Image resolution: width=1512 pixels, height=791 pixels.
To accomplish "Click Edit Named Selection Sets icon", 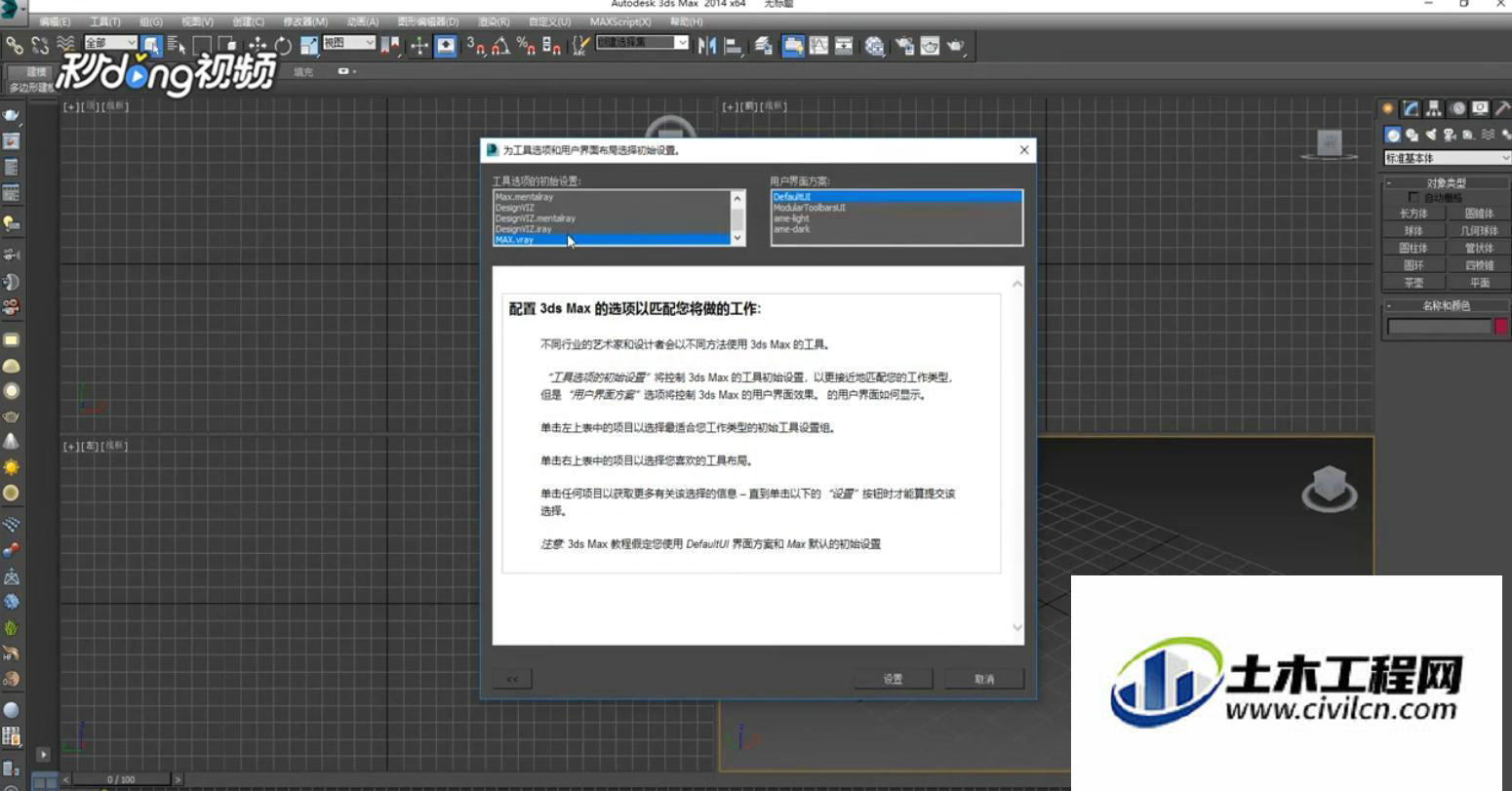I will click(581, 45).
